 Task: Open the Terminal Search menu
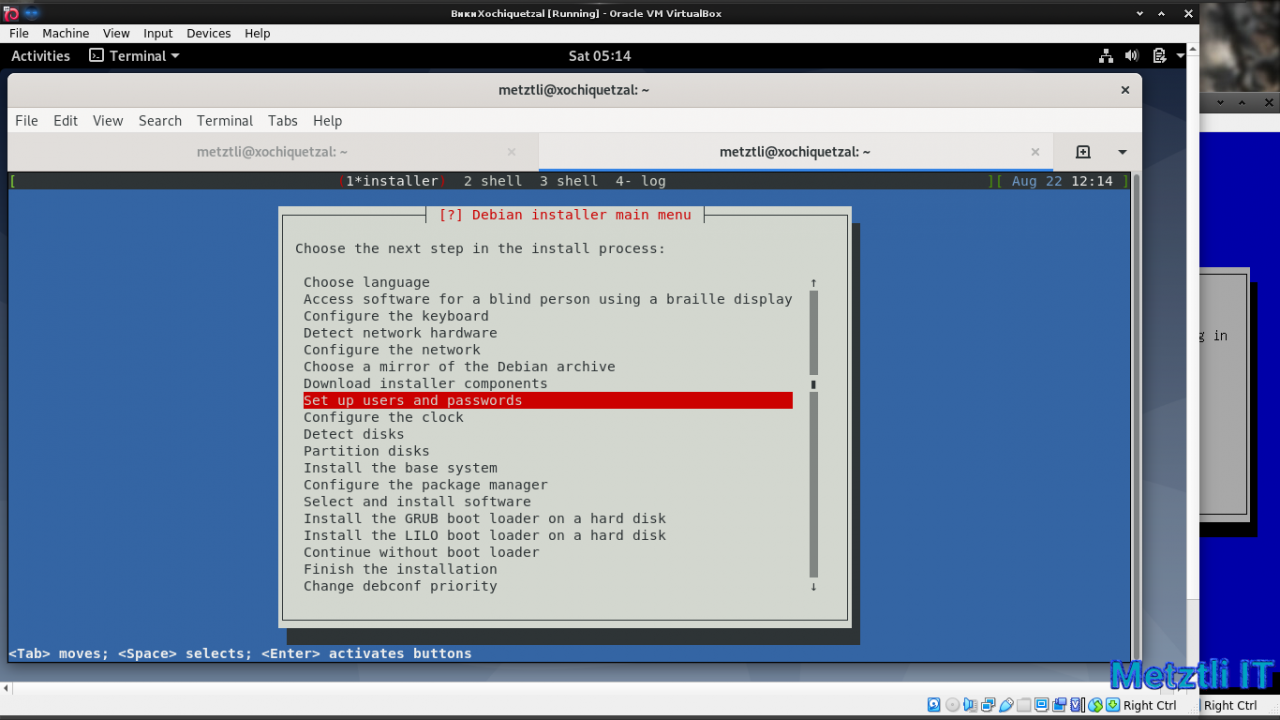[160, 120]
